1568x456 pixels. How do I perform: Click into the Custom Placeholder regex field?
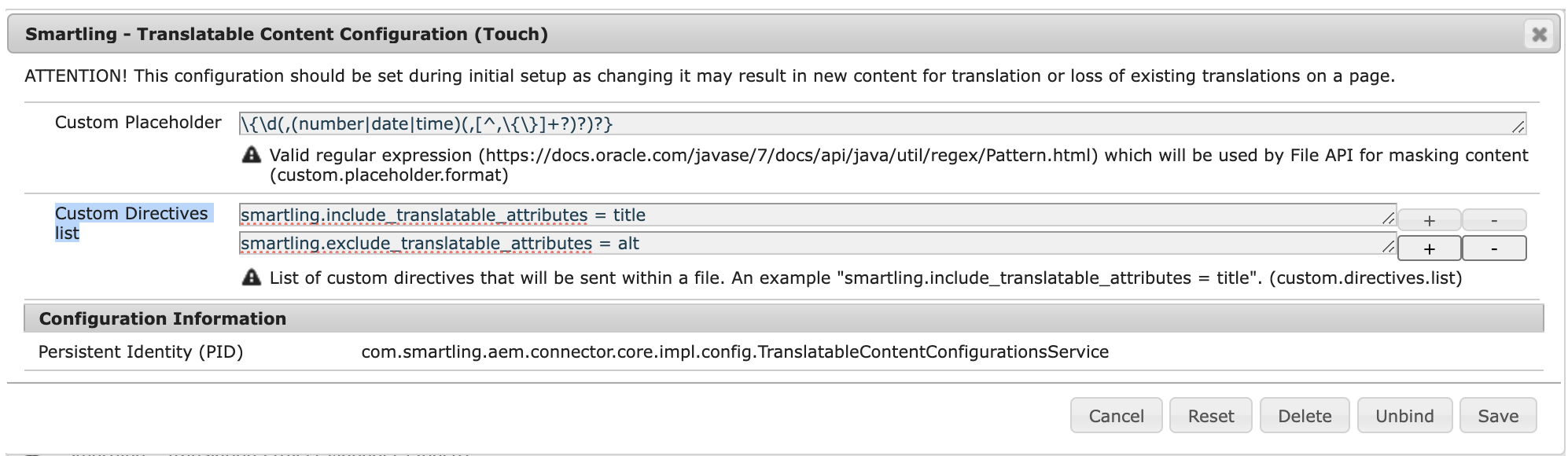(x=882, y=123)
